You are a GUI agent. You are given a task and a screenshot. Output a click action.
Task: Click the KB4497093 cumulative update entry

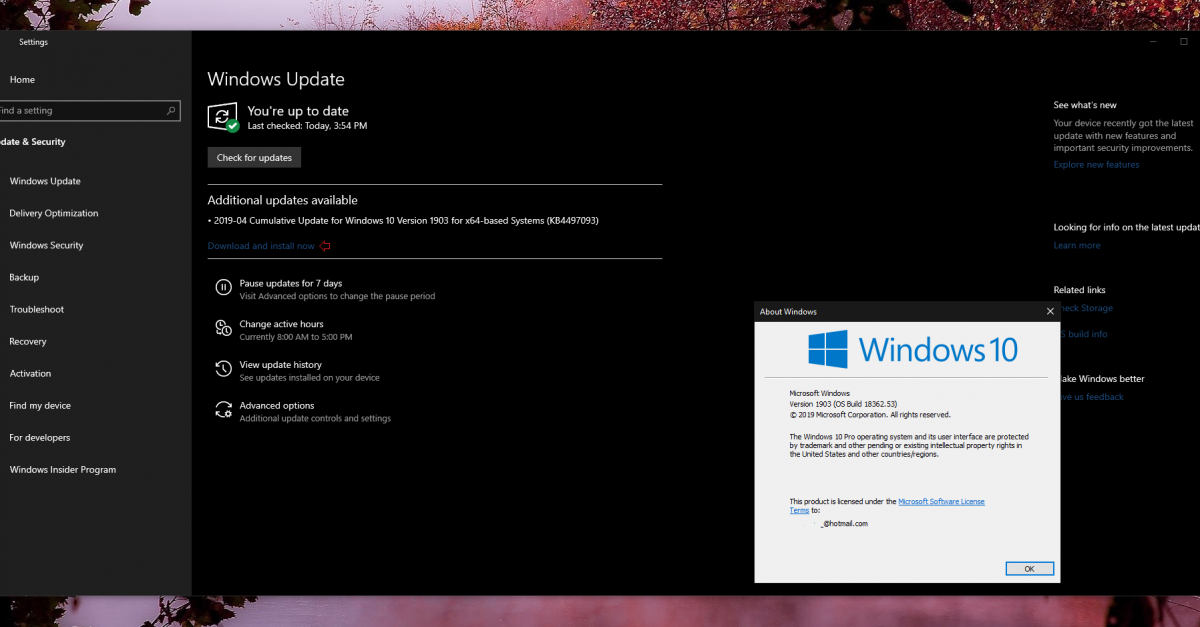tap(403, 220)
